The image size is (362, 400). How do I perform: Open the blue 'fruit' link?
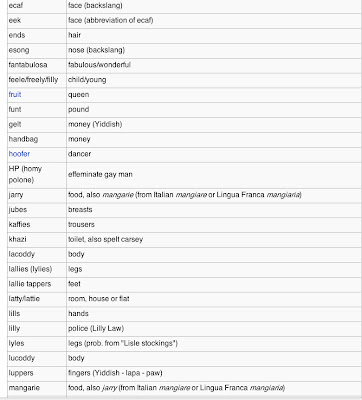tap(15, 95)
